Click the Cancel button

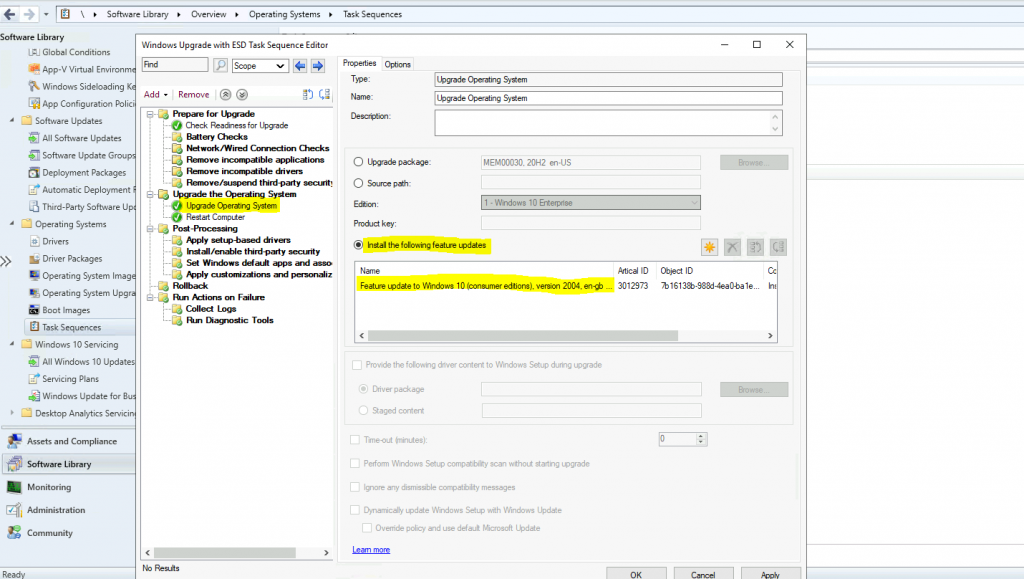tap(703, 574)
